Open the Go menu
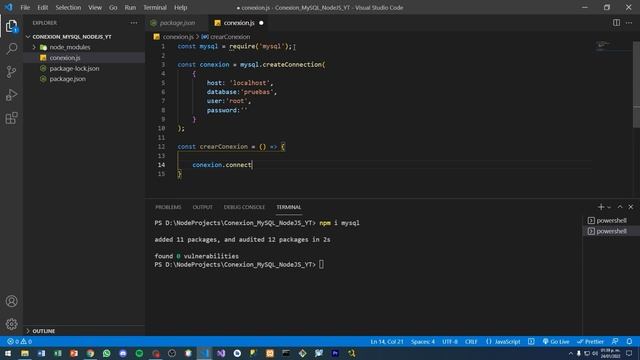Viewport: 640px width, 360px height. tap(113, 7)
